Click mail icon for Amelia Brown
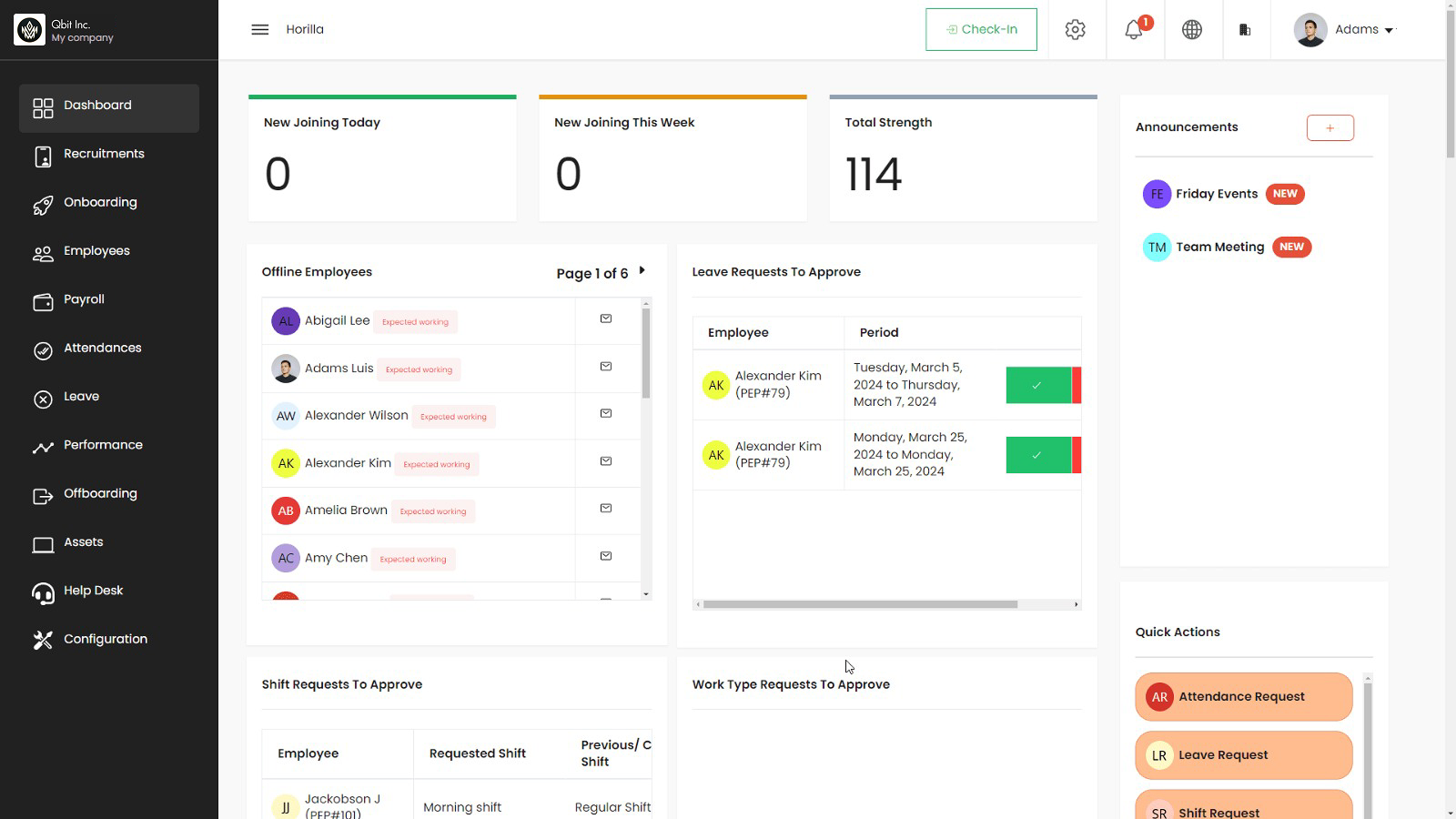Viewport: 1456px width, 819px height. (x=606, y=509)
